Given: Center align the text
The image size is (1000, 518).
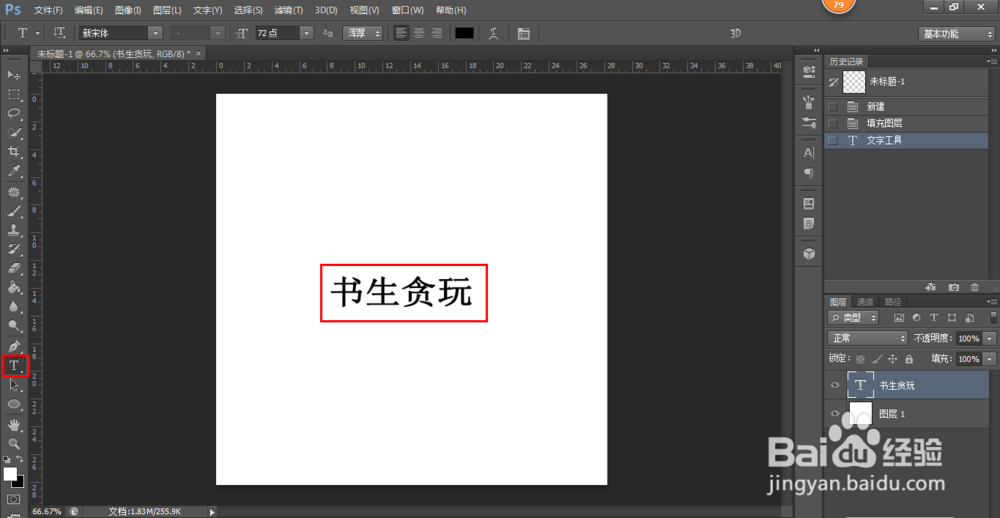Looking at the screenshot, I should click(419, 33).
